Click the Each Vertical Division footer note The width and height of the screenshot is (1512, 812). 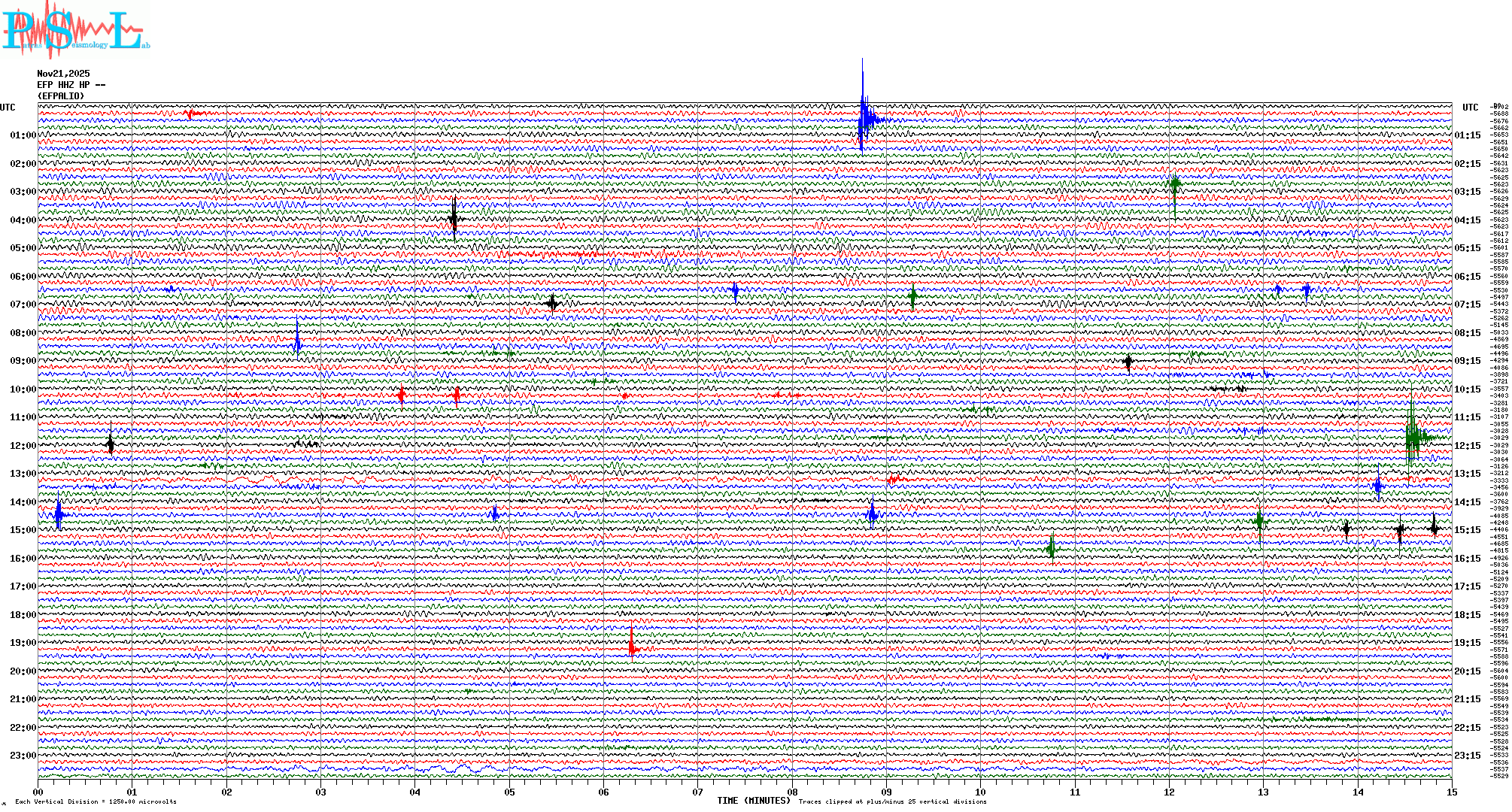pos(96,801)
